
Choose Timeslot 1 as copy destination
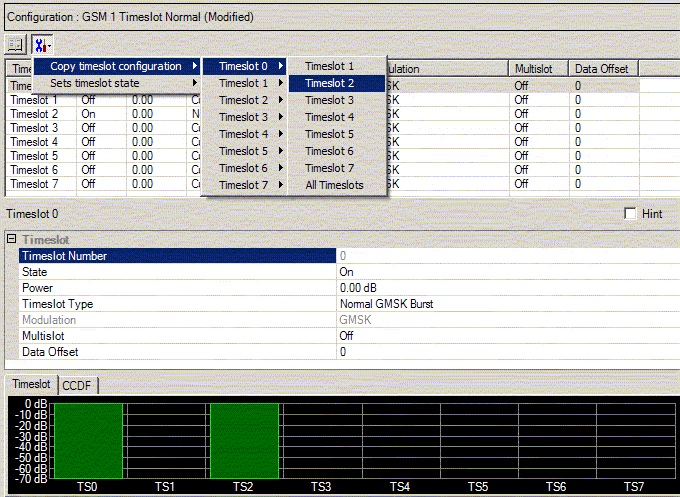click(337, 66)
